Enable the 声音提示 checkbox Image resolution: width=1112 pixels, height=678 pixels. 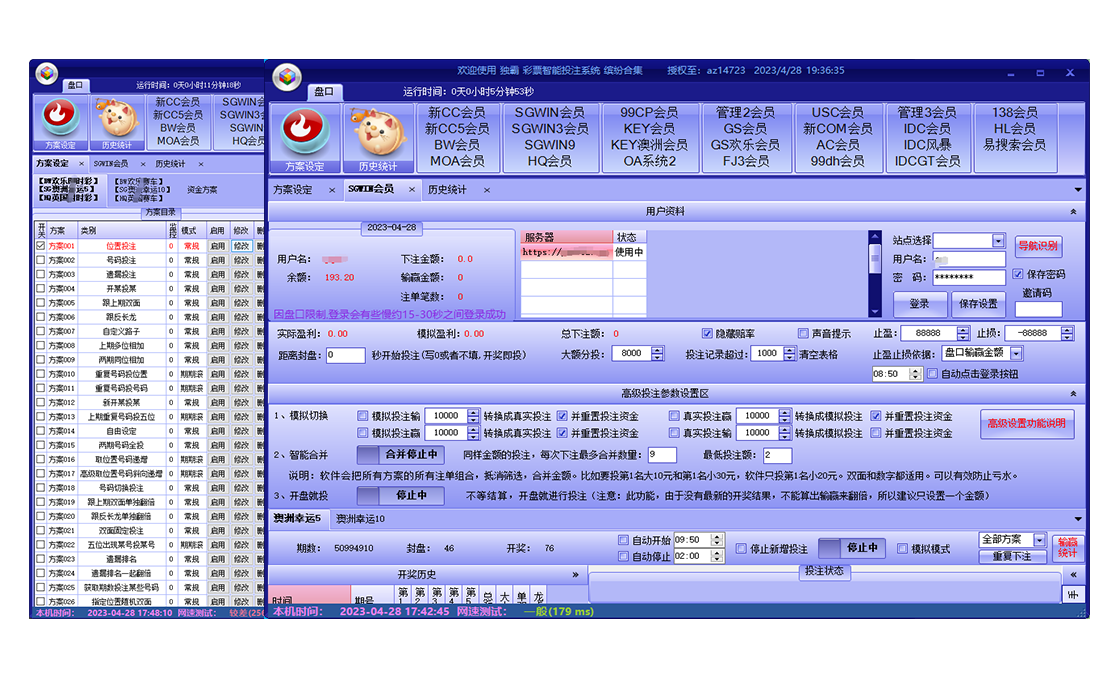(803, 334)
